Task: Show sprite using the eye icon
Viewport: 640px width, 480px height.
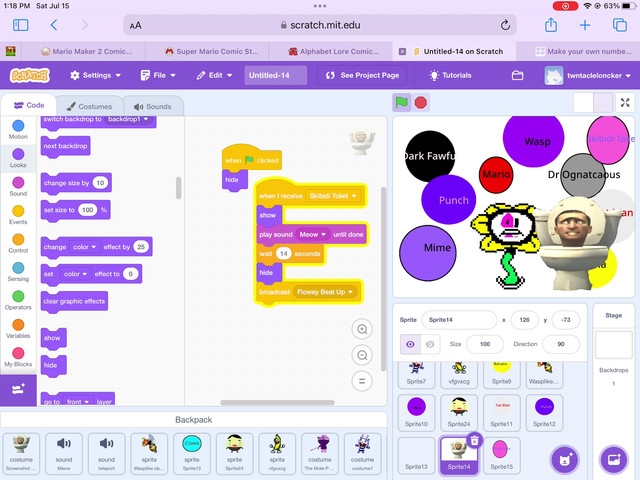Action: 410,344
